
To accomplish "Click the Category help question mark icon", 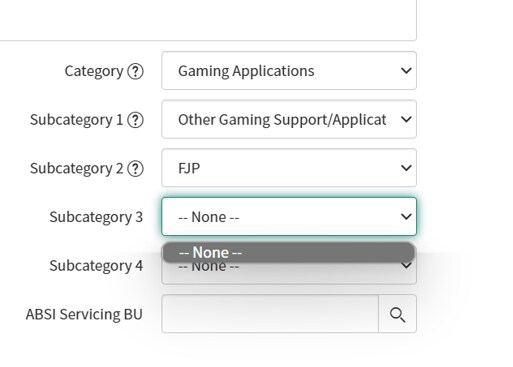I will (x=135, y=71).
